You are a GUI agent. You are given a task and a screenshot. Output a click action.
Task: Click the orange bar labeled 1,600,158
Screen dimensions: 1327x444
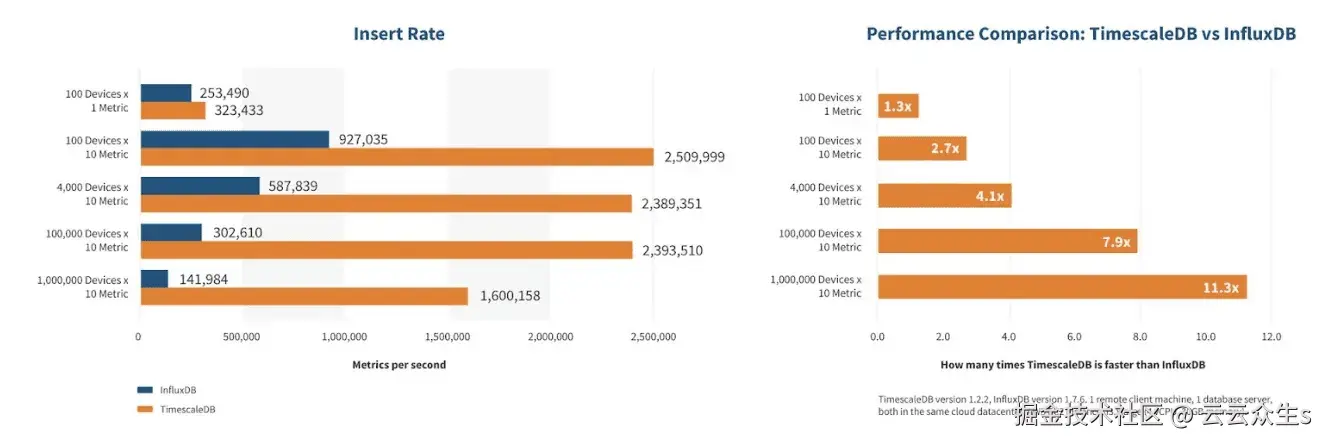click(304, 296)
